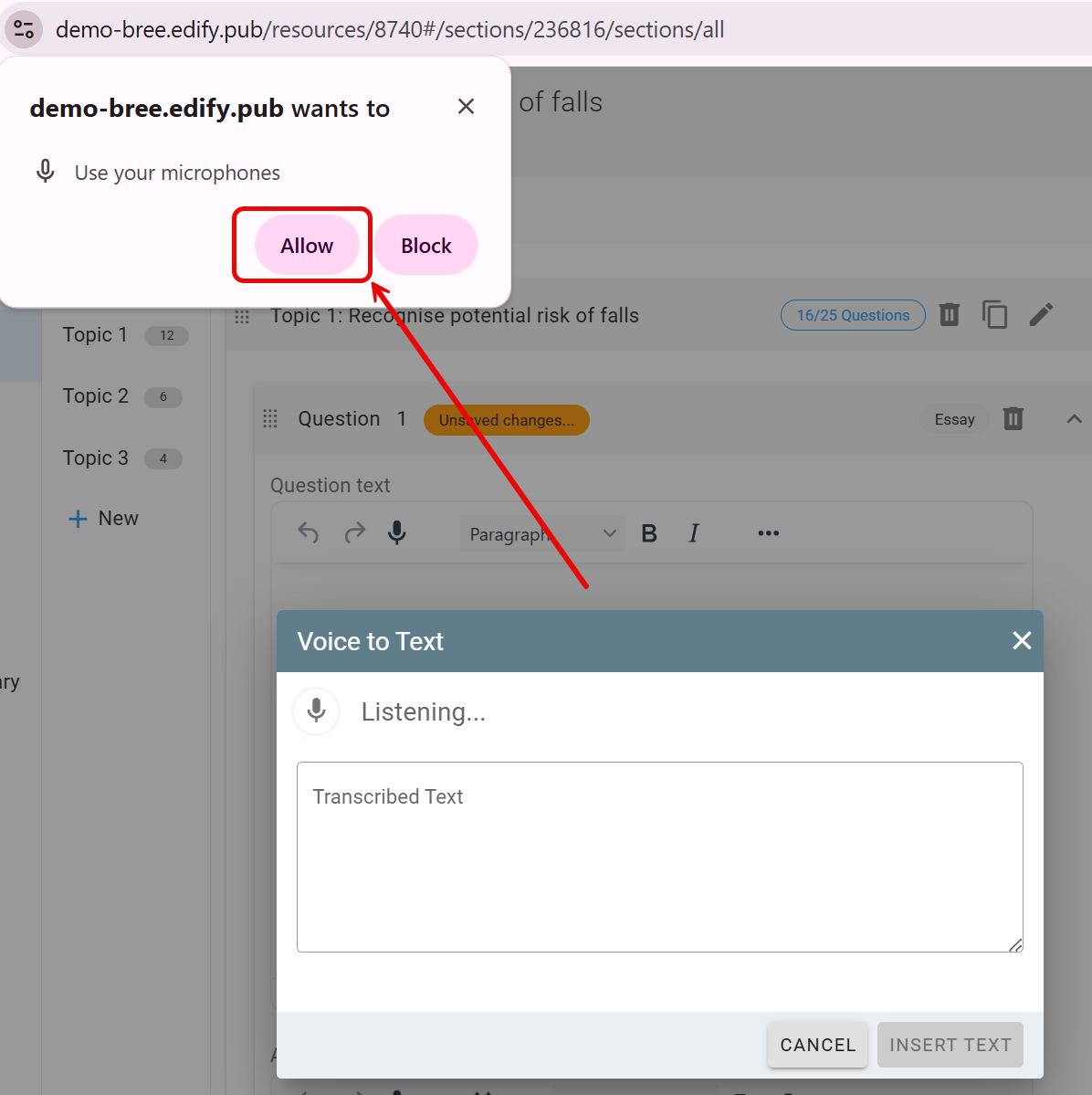
Task: Dismiss the microphone permission popup
Action: [466, 107]
